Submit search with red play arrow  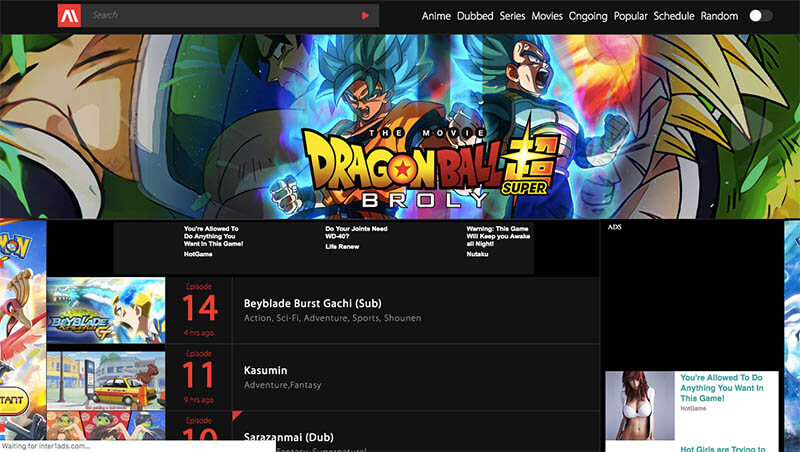click(x=365, y=16)
